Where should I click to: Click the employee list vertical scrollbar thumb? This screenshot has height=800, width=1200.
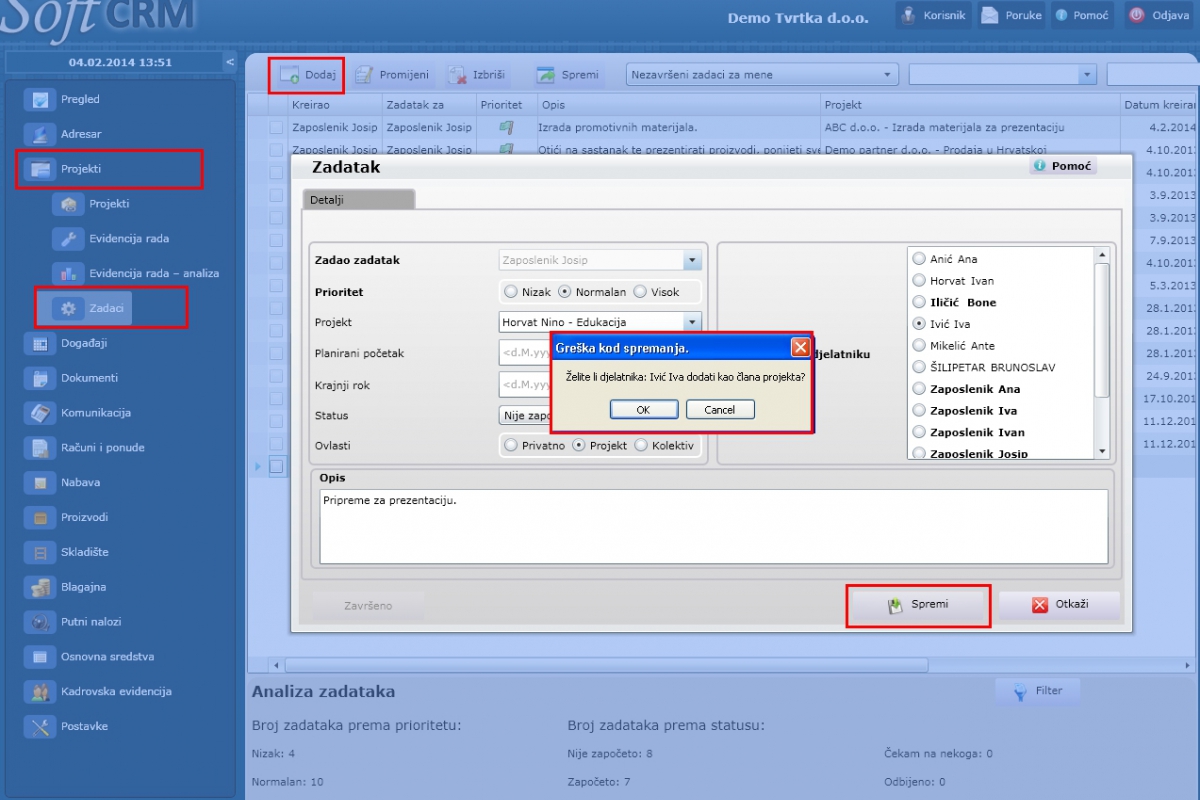[x=1102, y=330]
